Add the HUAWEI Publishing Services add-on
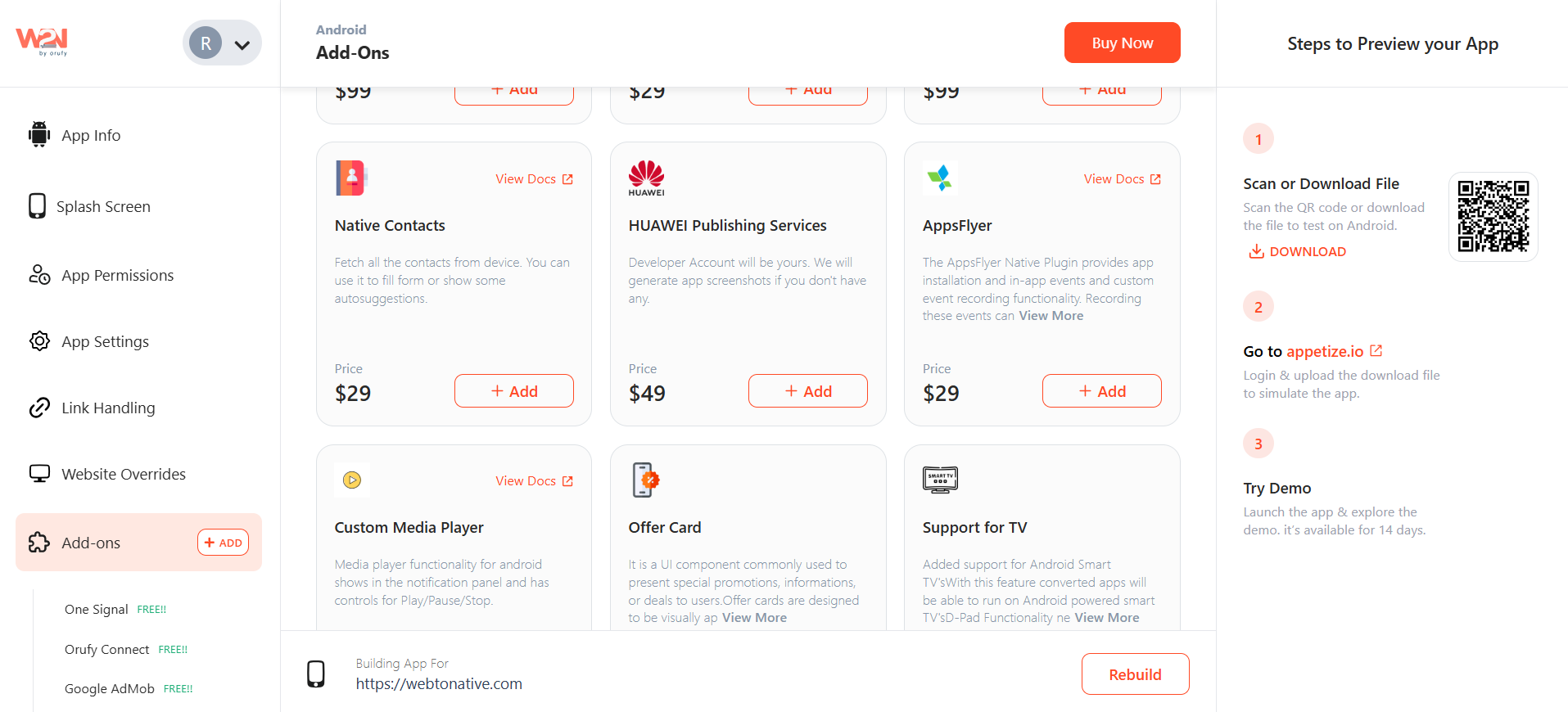 tap(807, 391)
